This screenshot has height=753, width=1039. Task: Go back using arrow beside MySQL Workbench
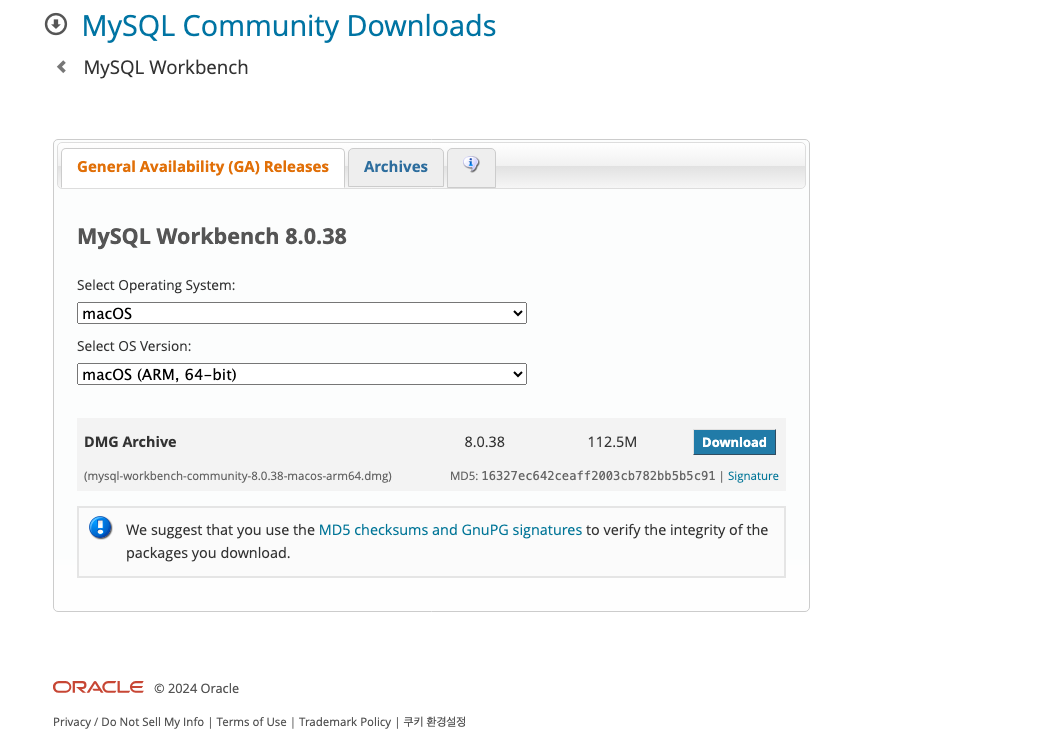click(62, 67)
